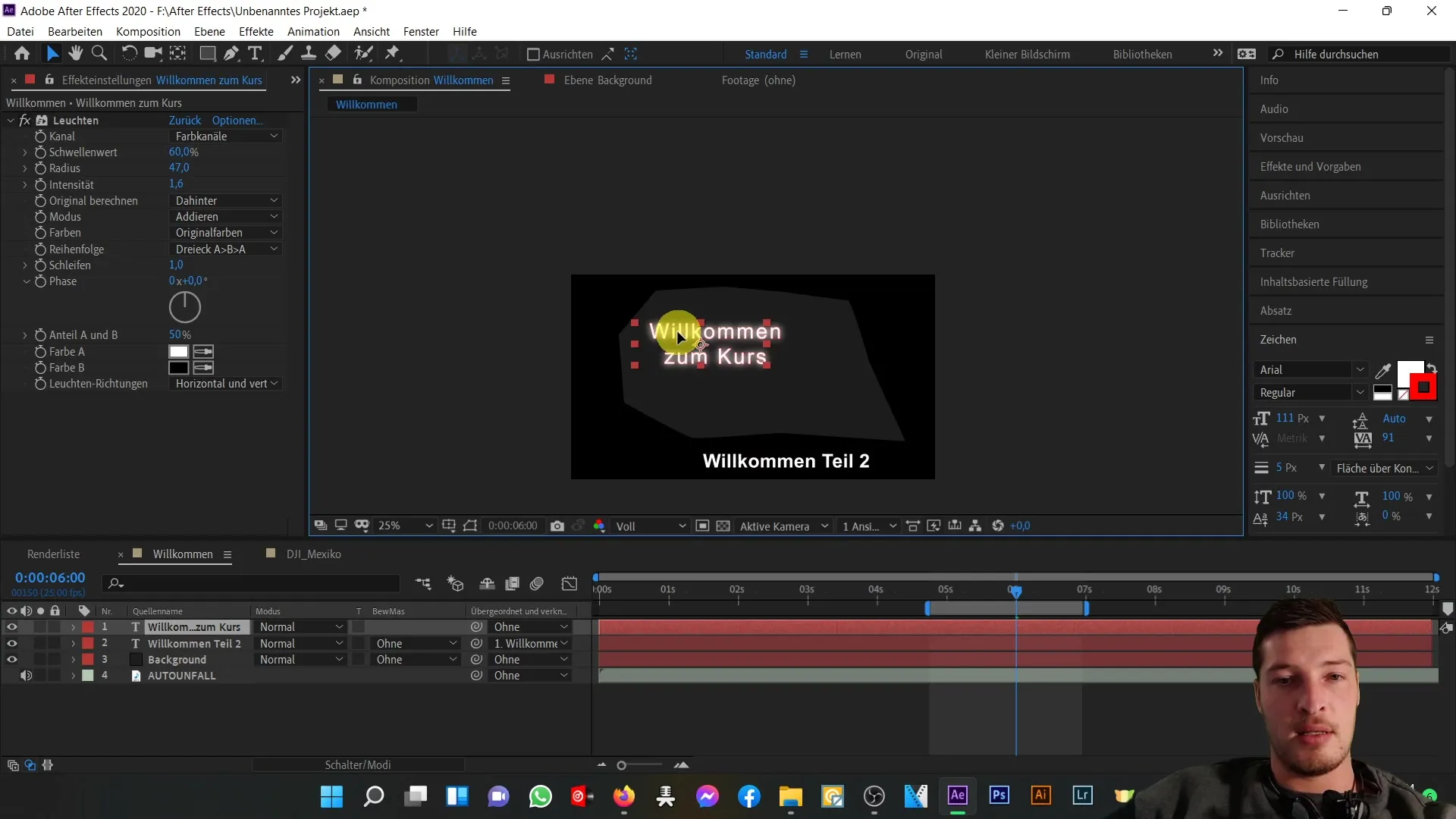Open the Effekte menu in menu bar
Screen dimensions: 1456x819
click(256, 31)
